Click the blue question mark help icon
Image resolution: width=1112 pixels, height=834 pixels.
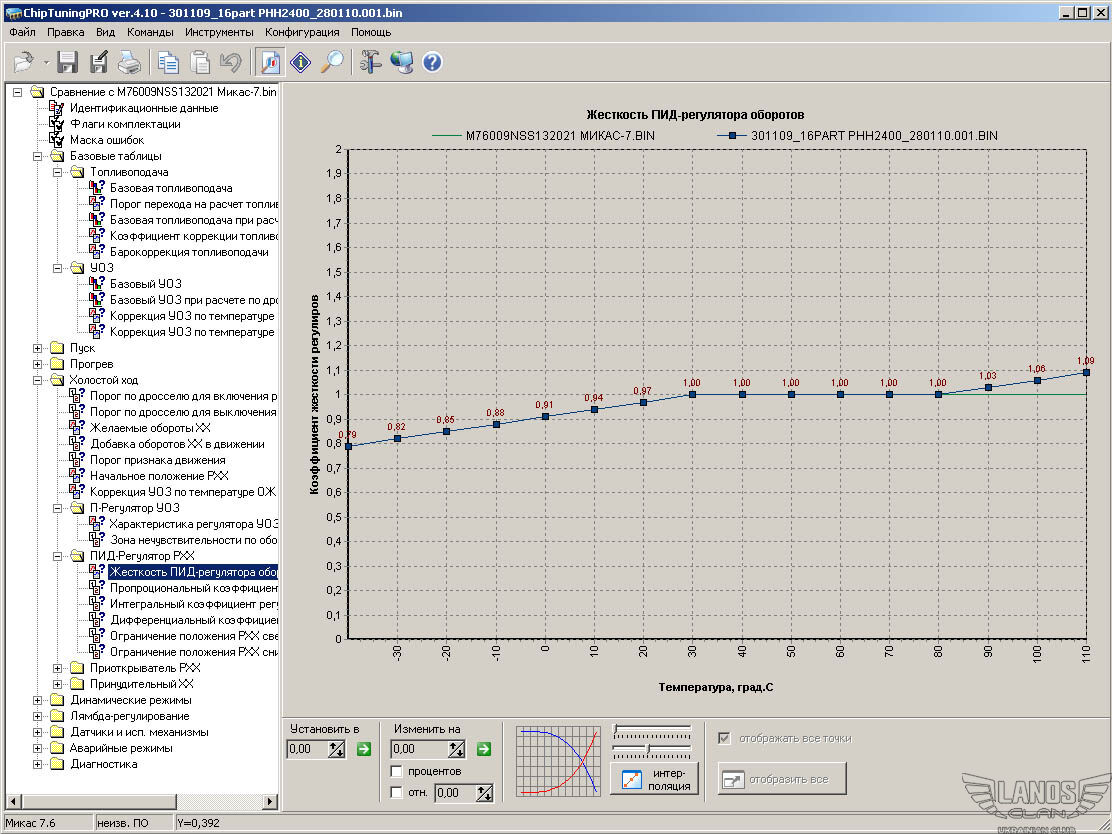tap(432, 62)
